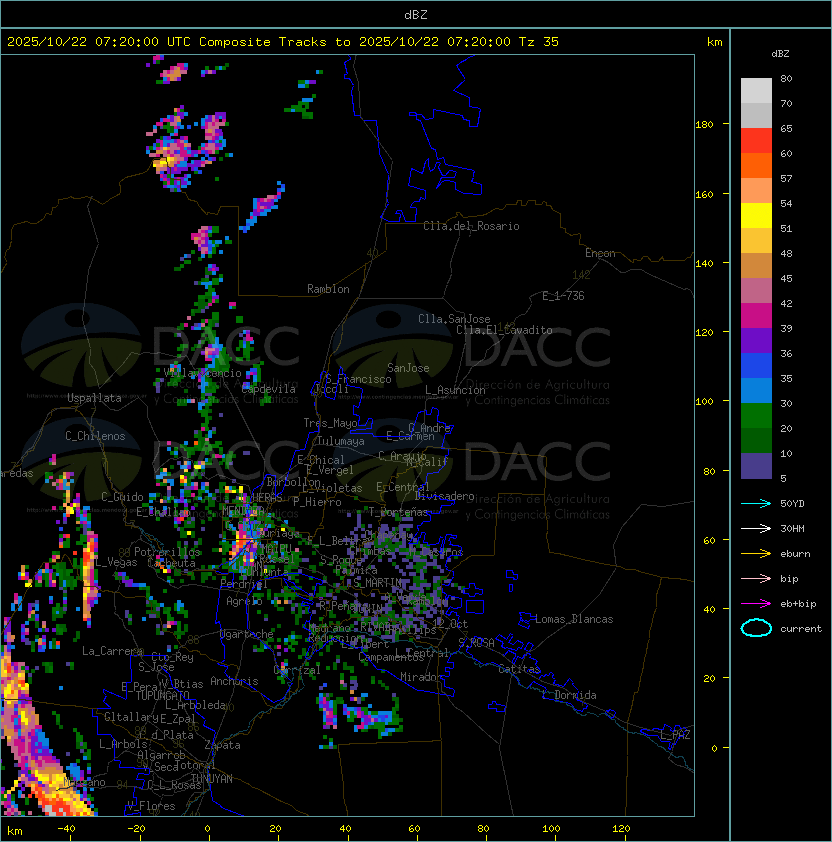Image resolution: width=832 pixels, height=842 pixels.
Task: Click the S_MARTIN map label
Action: coord(378,583)
